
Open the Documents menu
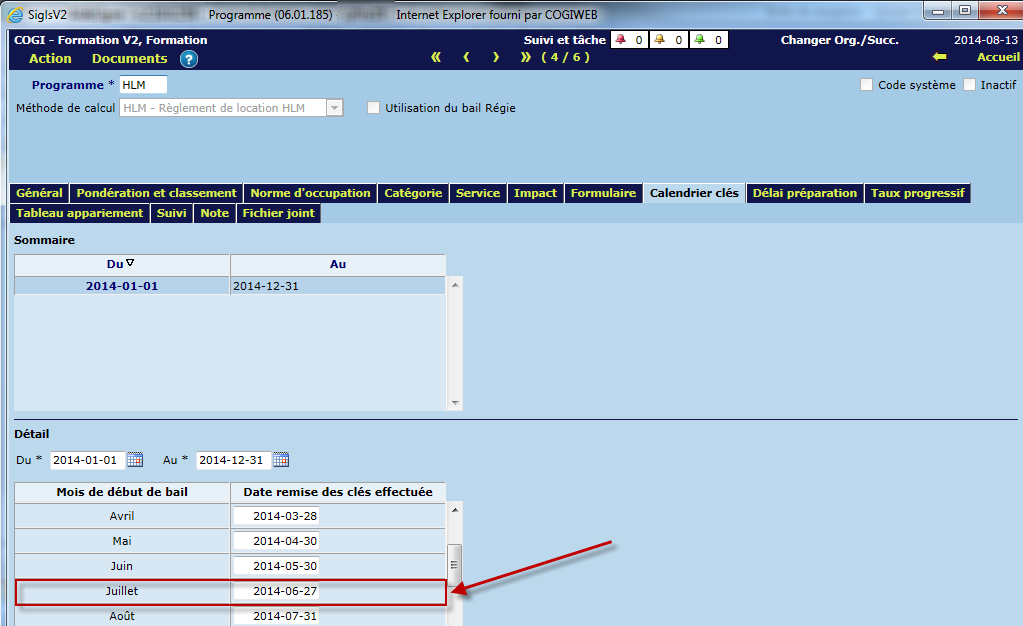point(129,59)
